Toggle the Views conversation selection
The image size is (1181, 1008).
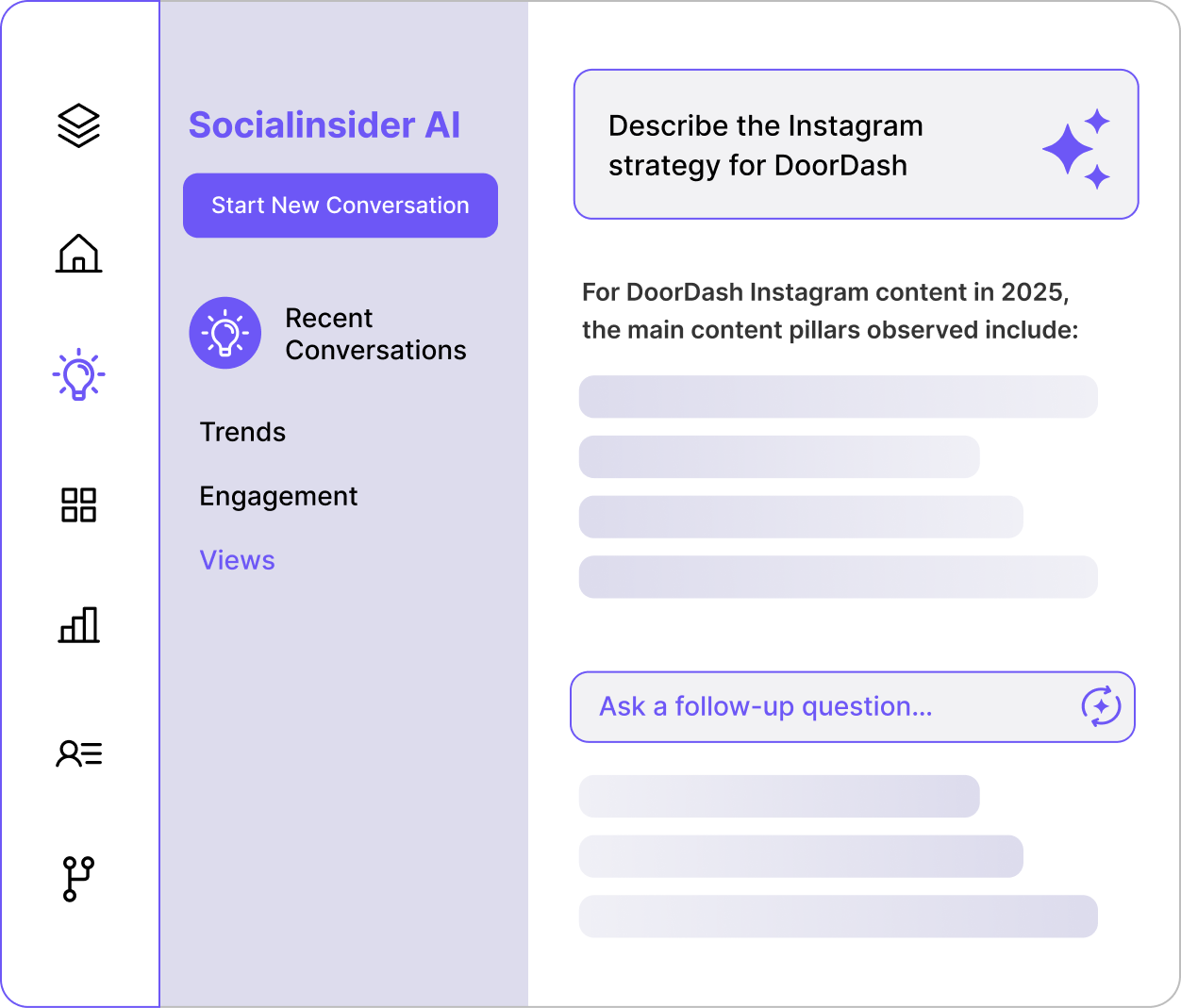[x=237, y=560]
